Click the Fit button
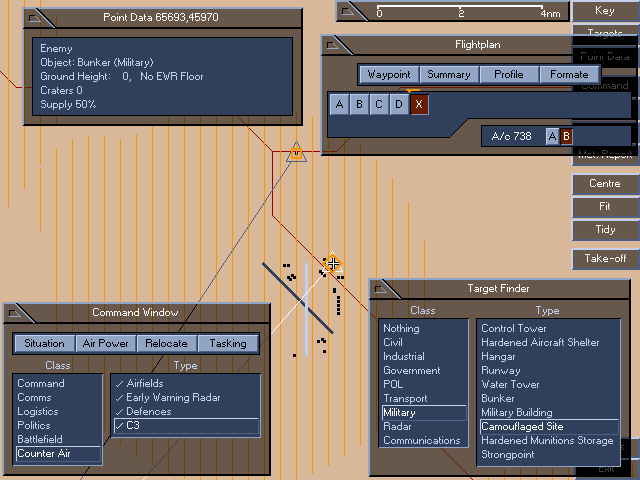Viewport: 640px width, 480px height. [x=605, y=207]
